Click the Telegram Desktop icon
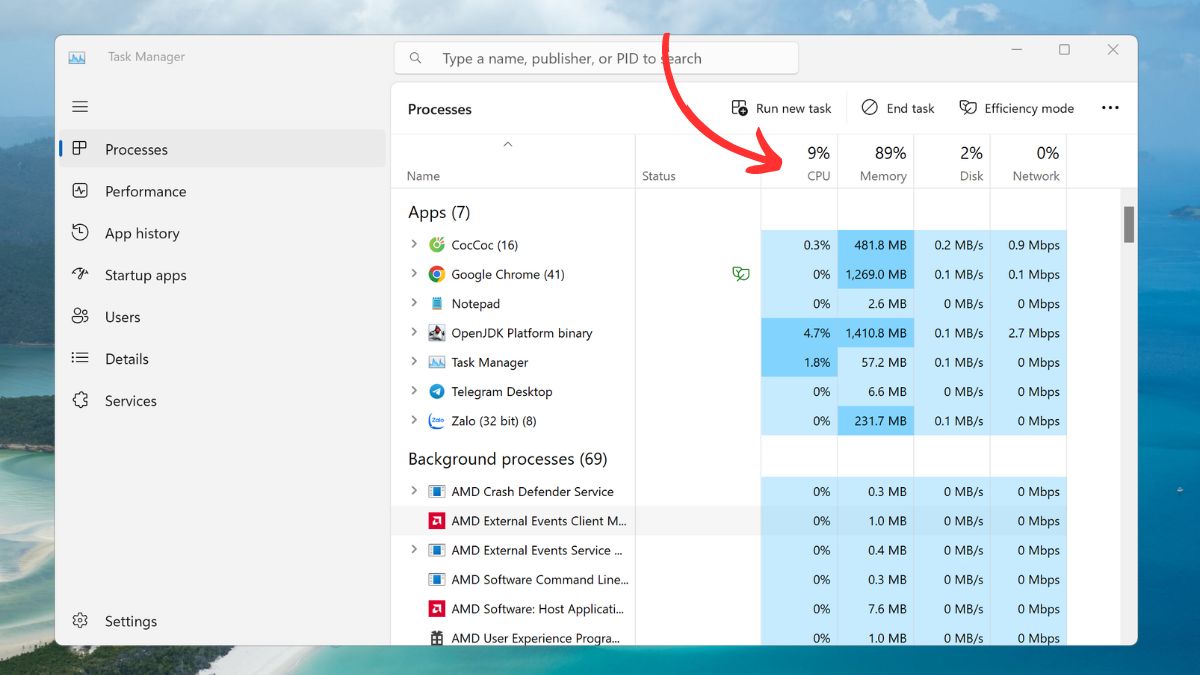 (x=437, y=392)
